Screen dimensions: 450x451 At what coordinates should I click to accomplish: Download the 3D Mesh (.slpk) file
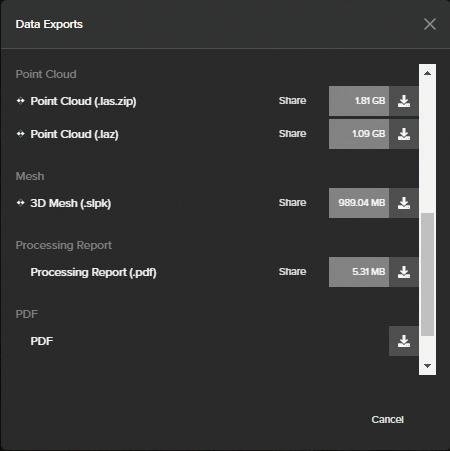404,203
